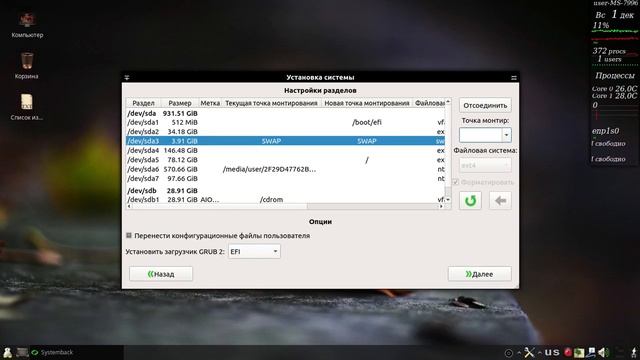
Task: Click Новая точка монтирования column header
Action: click(367, 103)
